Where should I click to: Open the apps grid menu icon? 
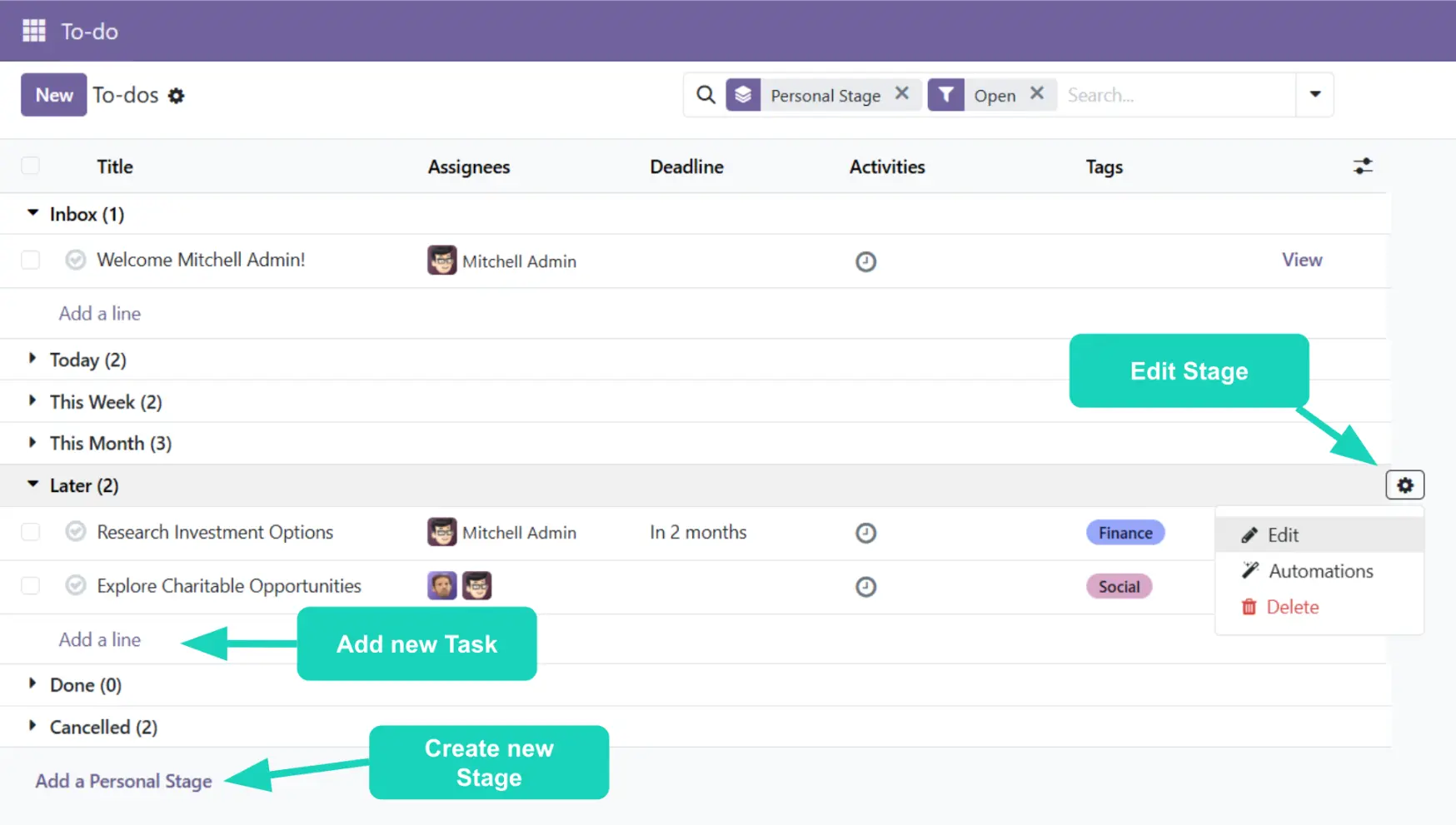pos(33,31)
